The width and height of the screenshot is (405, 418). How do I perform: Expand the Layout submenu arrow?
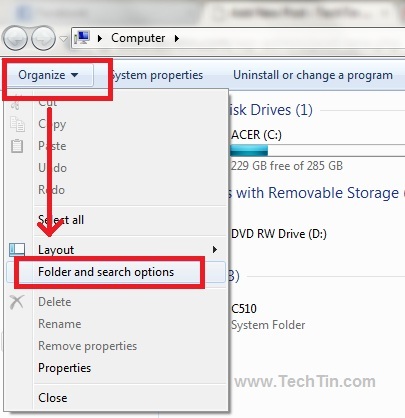(215, 249)
